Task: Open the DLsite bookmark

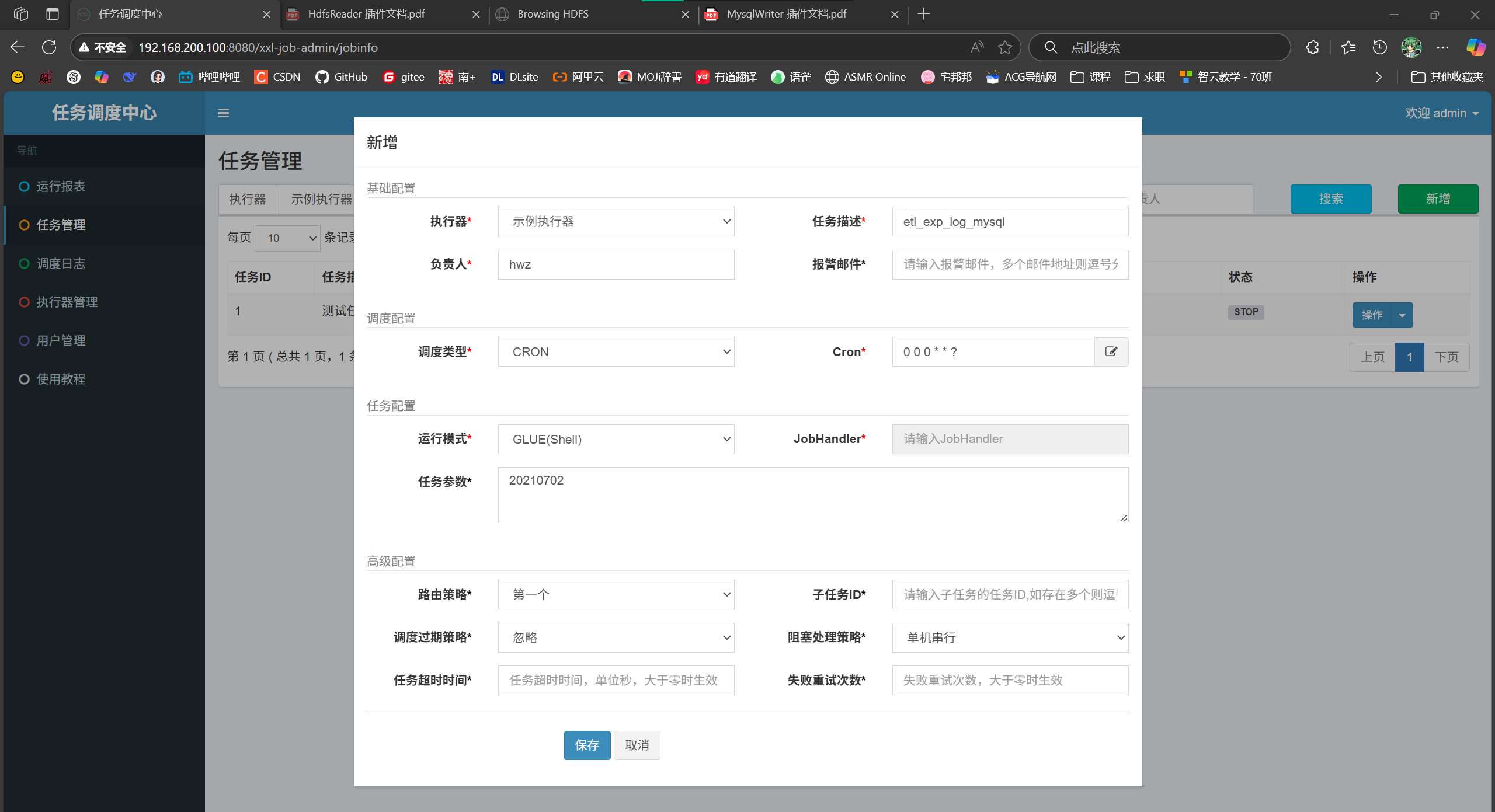Action: (514, 76)
